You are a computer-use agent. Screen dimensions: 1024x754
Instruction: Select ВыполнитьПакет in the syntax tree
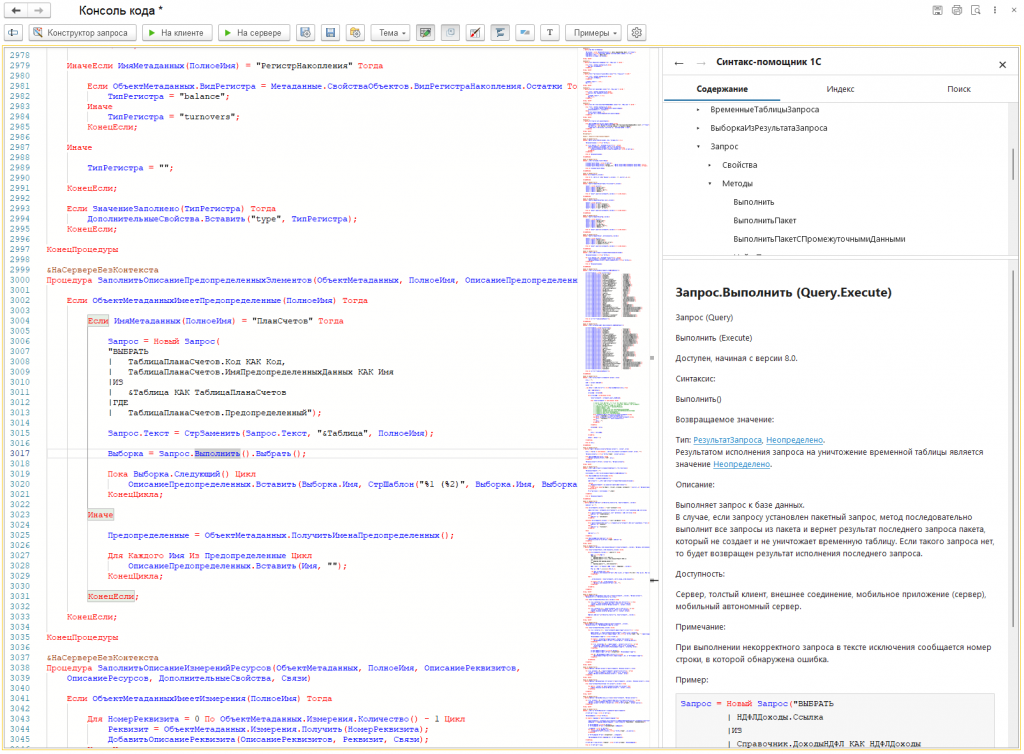coord(765,221)
